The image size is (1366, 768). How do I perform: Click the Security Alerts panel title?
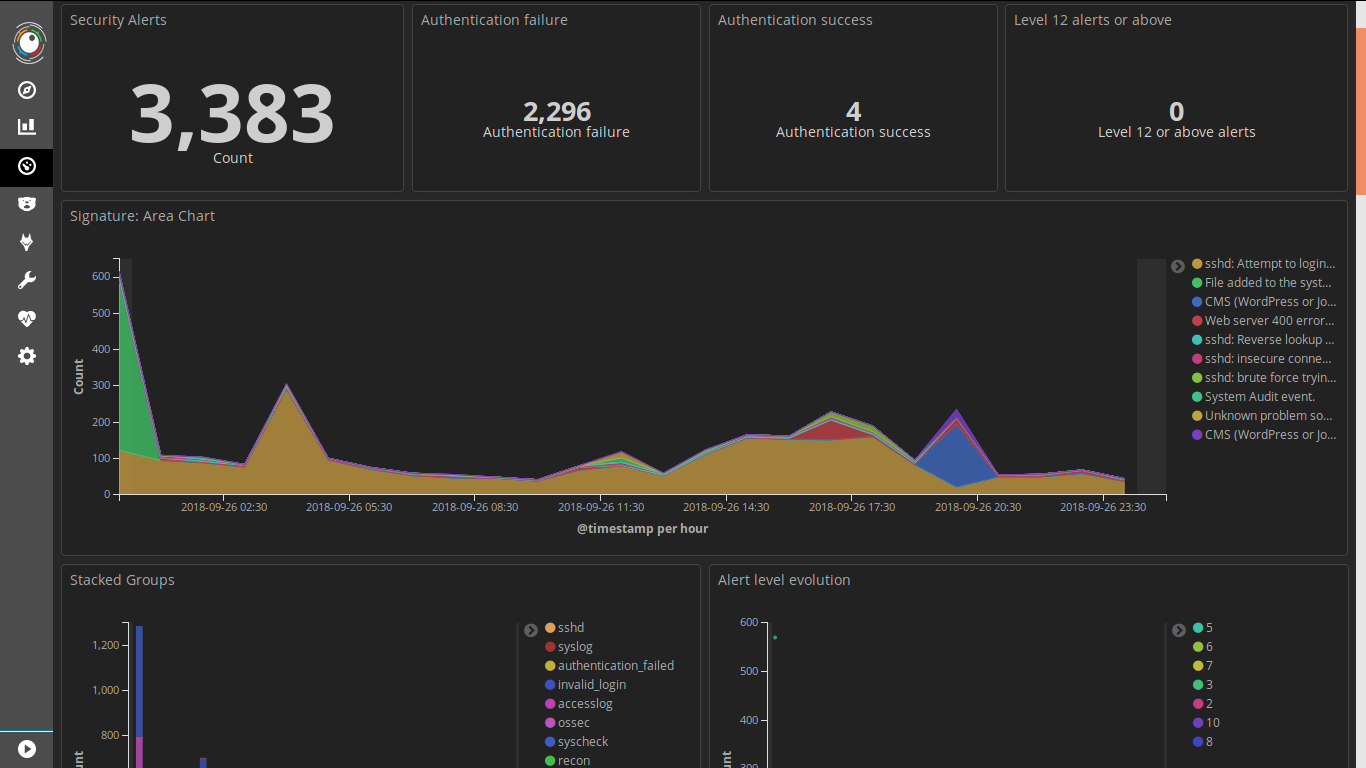[x=118, y=20]
